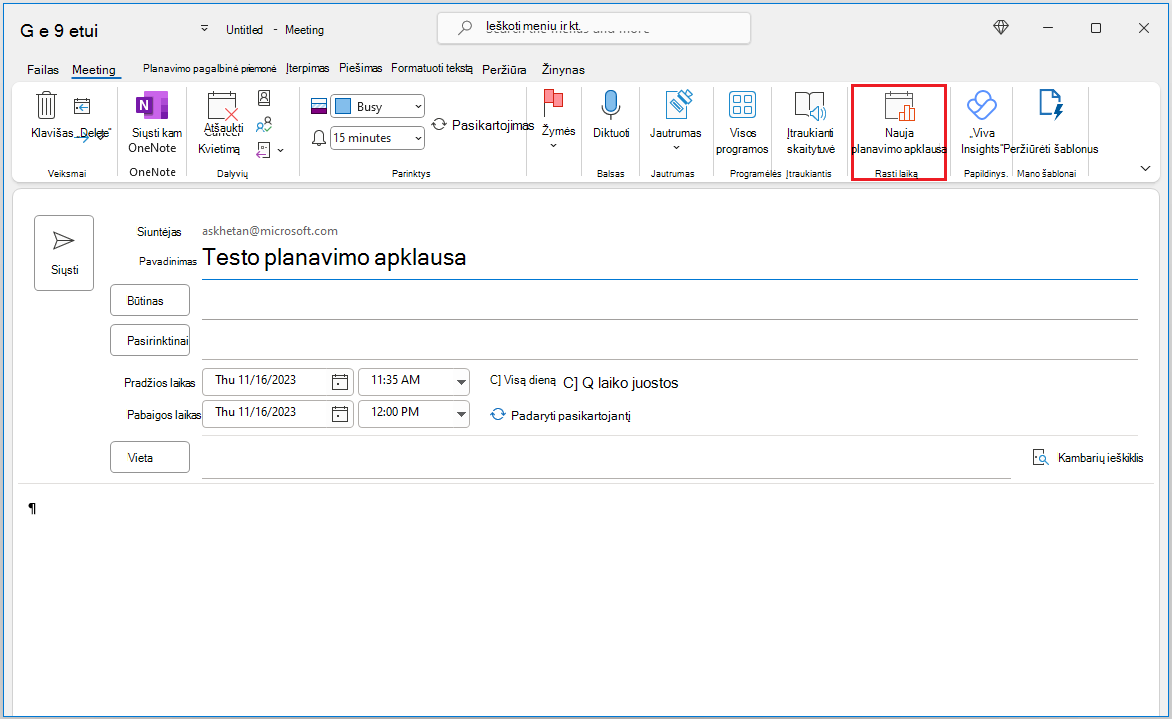Screen dimensions: 1172x719
Task: Click in the Pasirinktinai attendees field
Action: pos(670,341)
